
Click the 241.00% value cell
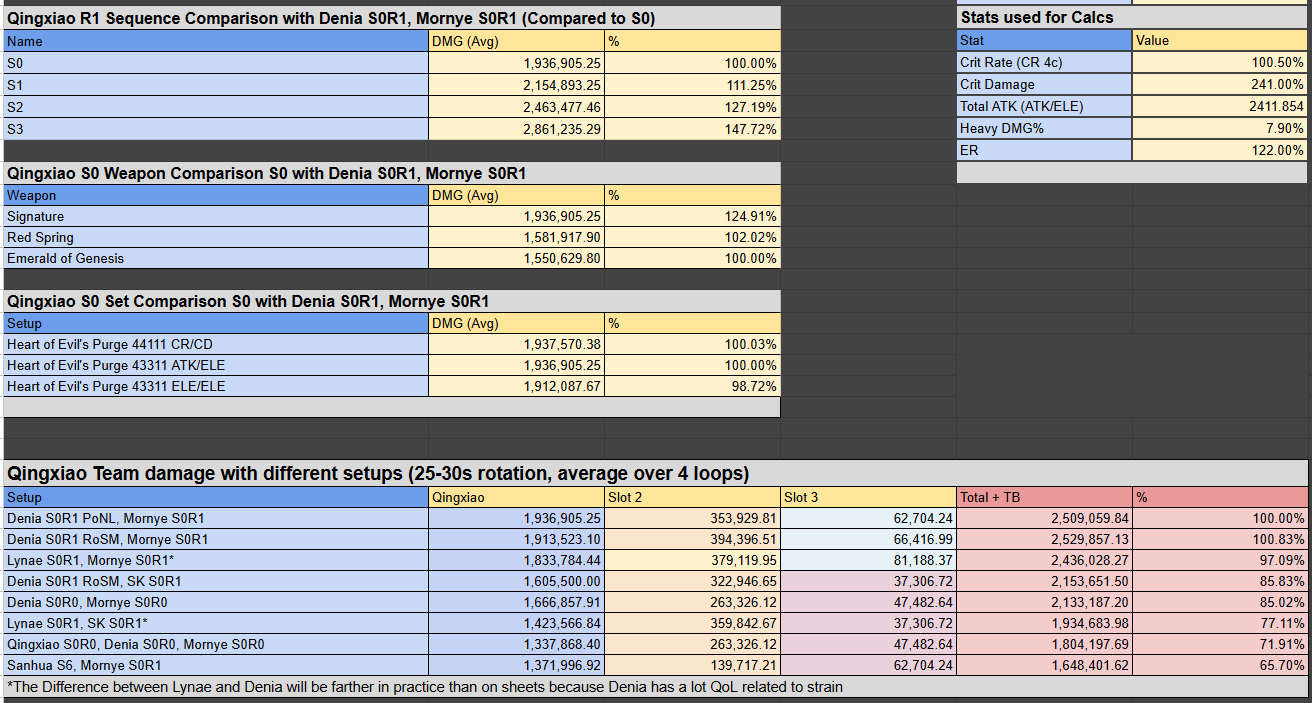click(1220, 84)
